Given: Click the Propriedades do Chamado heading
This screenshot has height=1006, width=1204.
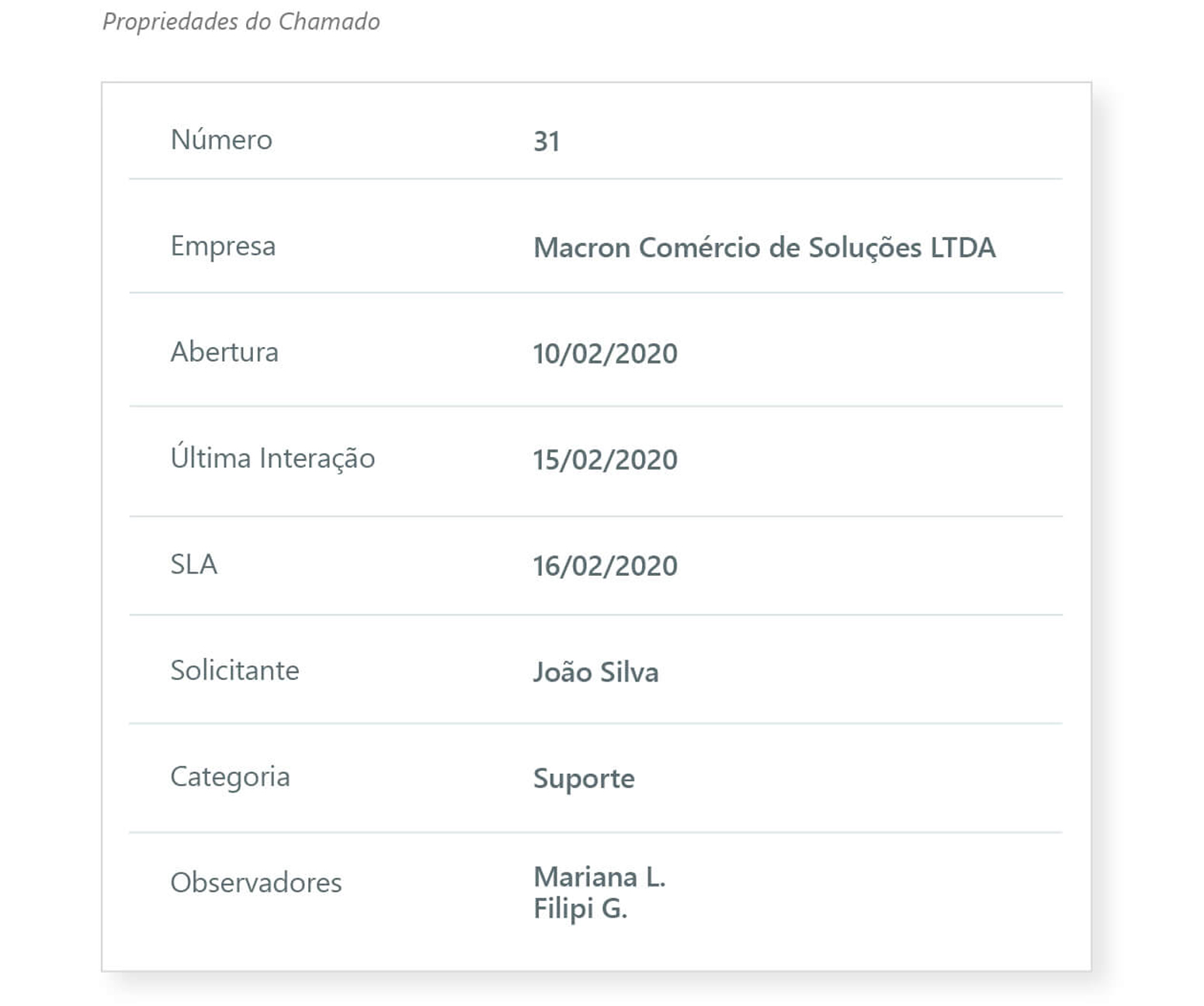Looking at the screenshot, I should pyautogui.click(x=241, y=22).
